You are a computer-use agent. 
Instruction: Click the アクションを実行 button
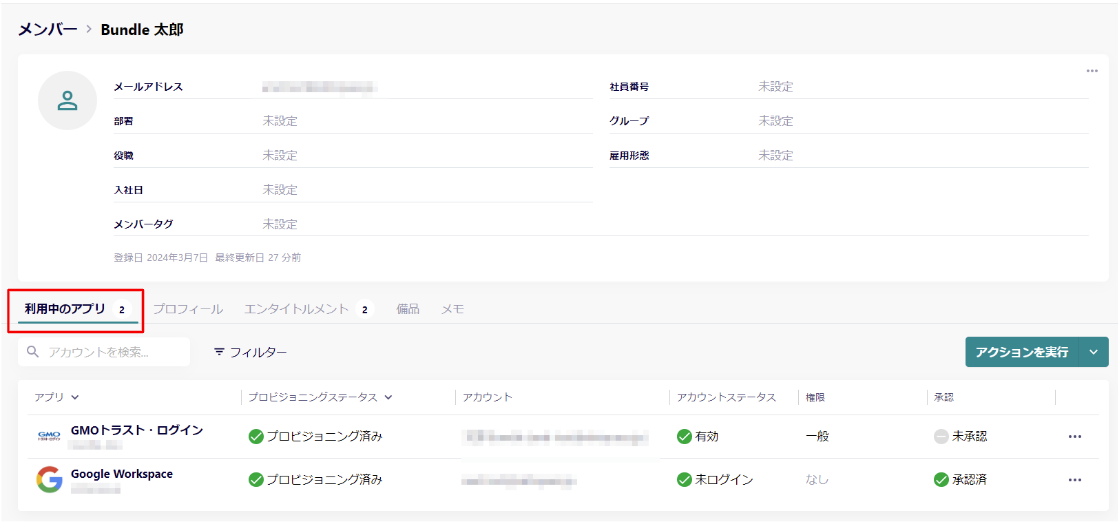(x=1022, y=352)
